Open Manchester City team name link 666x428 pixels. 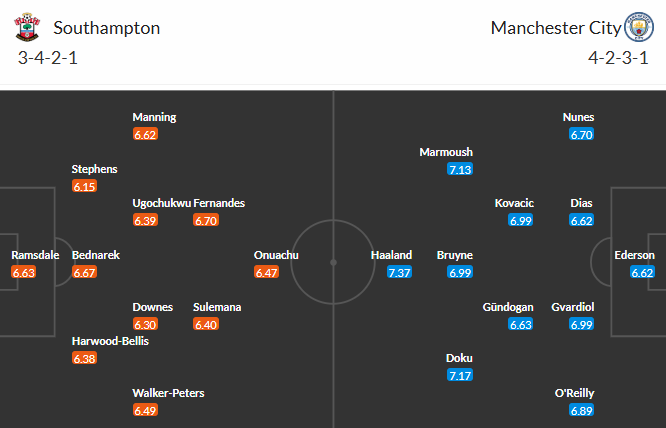[x=556, y=28]
